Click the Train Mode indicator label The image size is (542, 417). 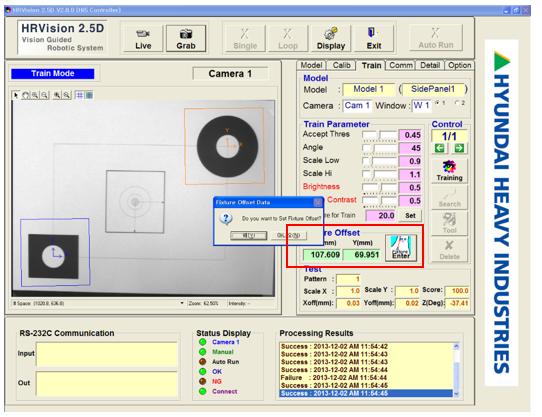[53, 74]
